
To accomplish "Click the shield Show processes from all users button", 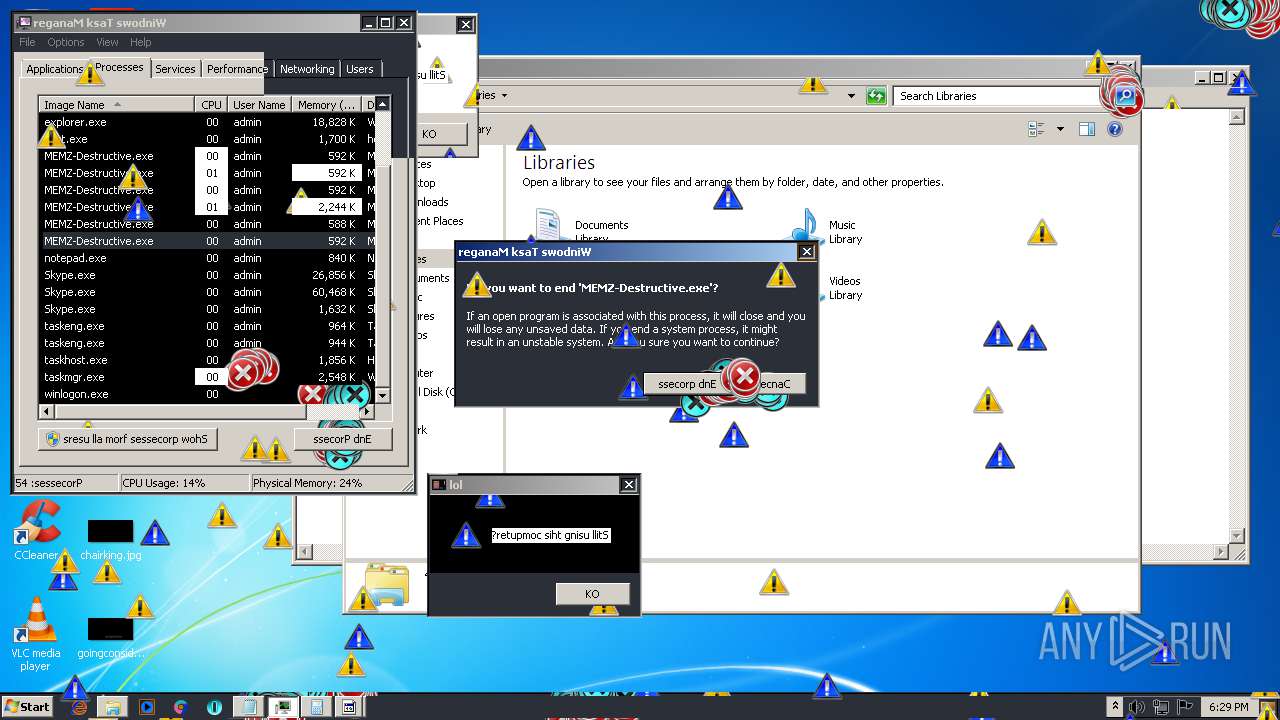I will (127, 439).
